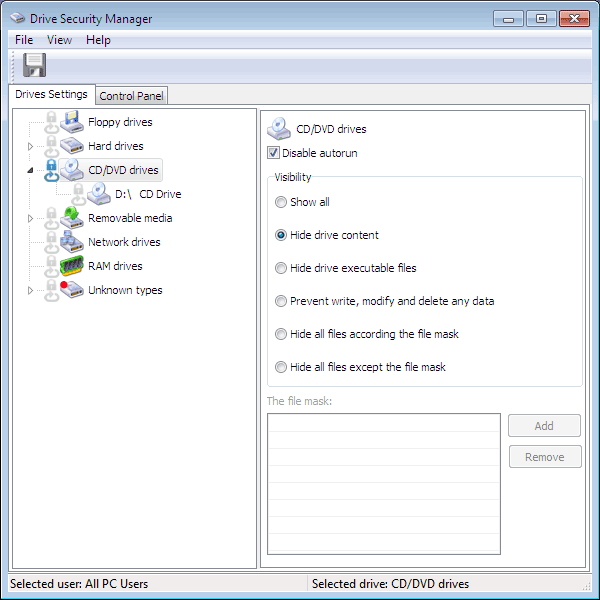Viewport: 600px width, 600px height.
Task: Click the CD/DVD drives icon in right panel header
Action: pos(279,129)
